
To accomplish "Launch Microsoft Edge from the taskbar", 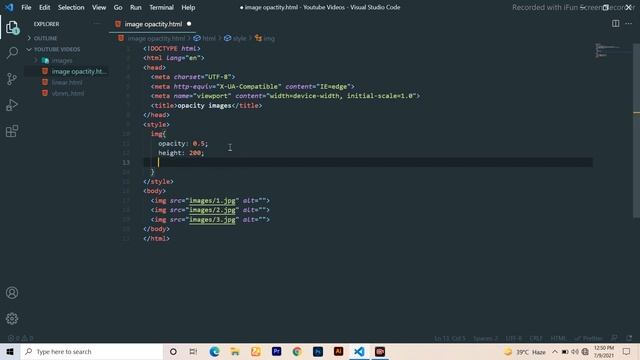I will [214, 352].
